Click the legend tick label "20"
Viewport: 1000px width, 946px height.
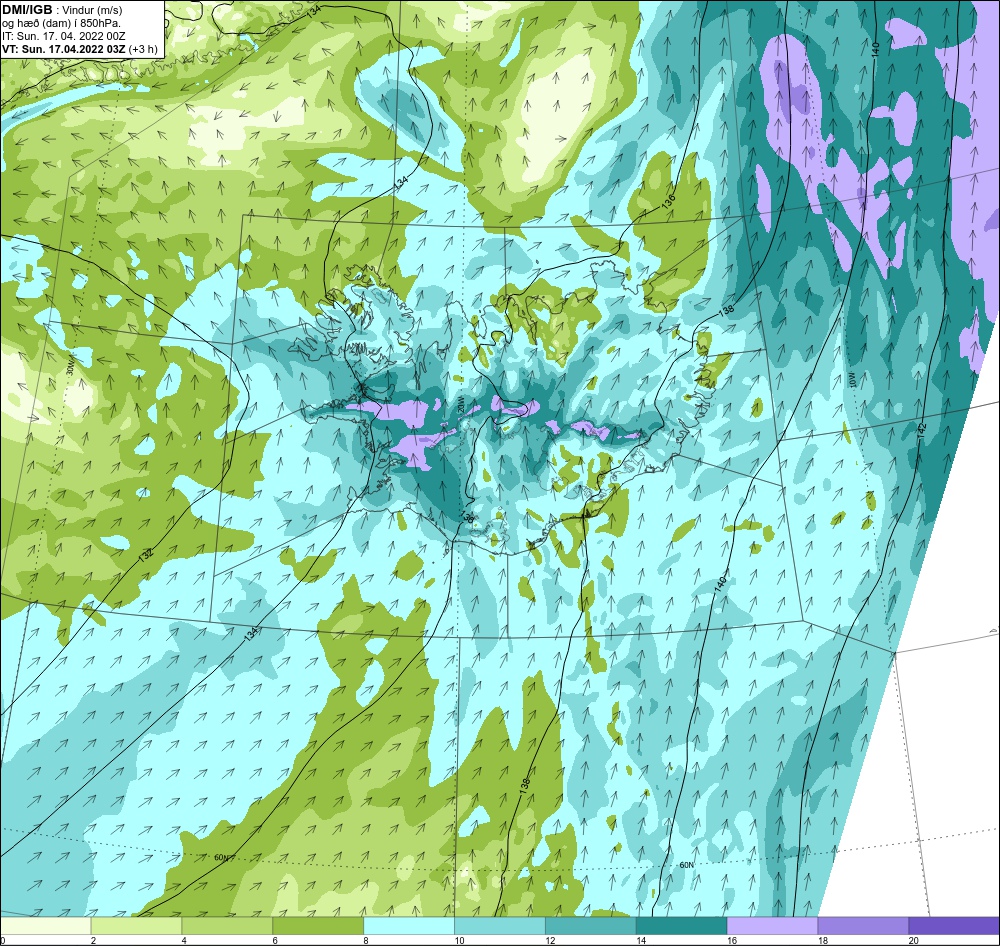(x=914, y=940)
